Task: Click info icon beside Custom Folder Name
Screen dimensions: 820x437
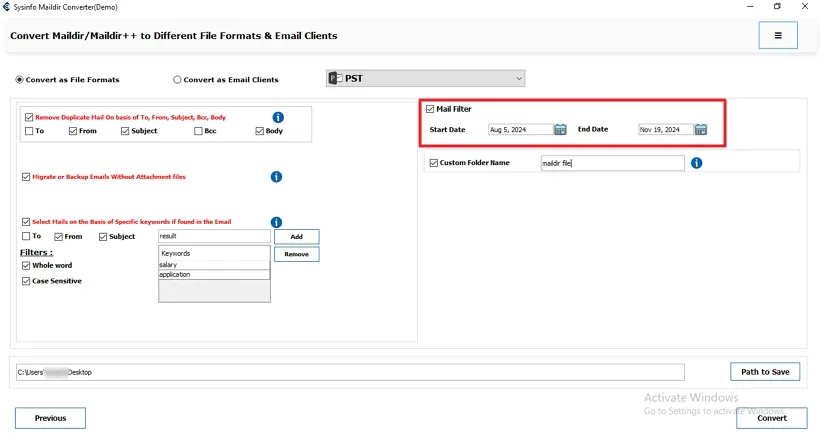Action: click(x=696, y=163)
